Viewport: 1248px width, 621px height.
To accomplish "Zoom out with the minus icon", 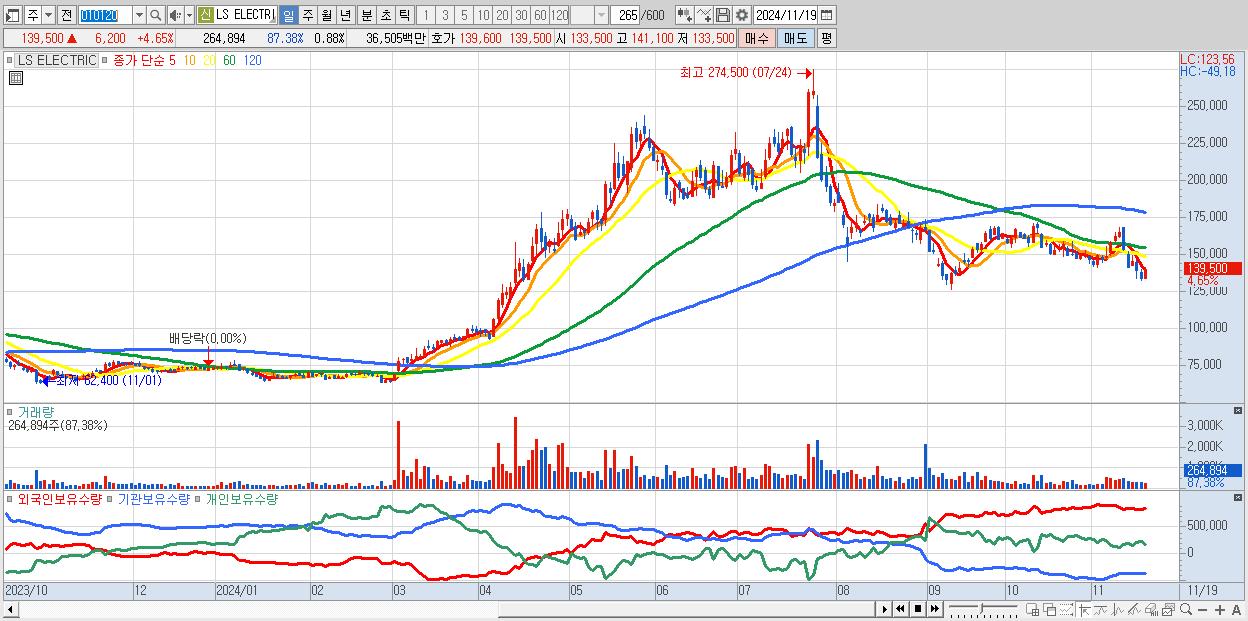I will point(1203,609).
